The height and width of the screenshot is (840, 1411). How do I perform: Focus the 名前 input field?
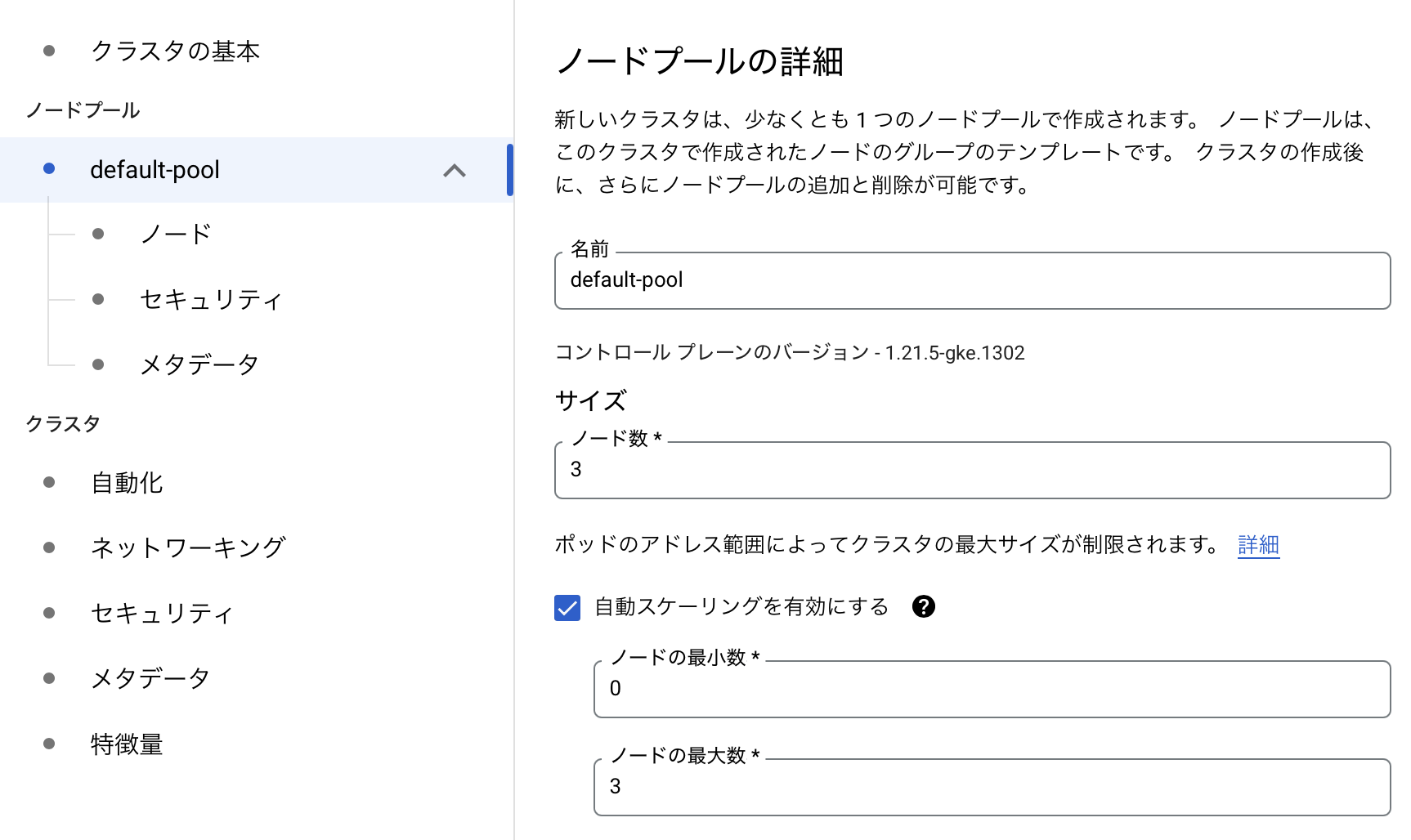971,280
